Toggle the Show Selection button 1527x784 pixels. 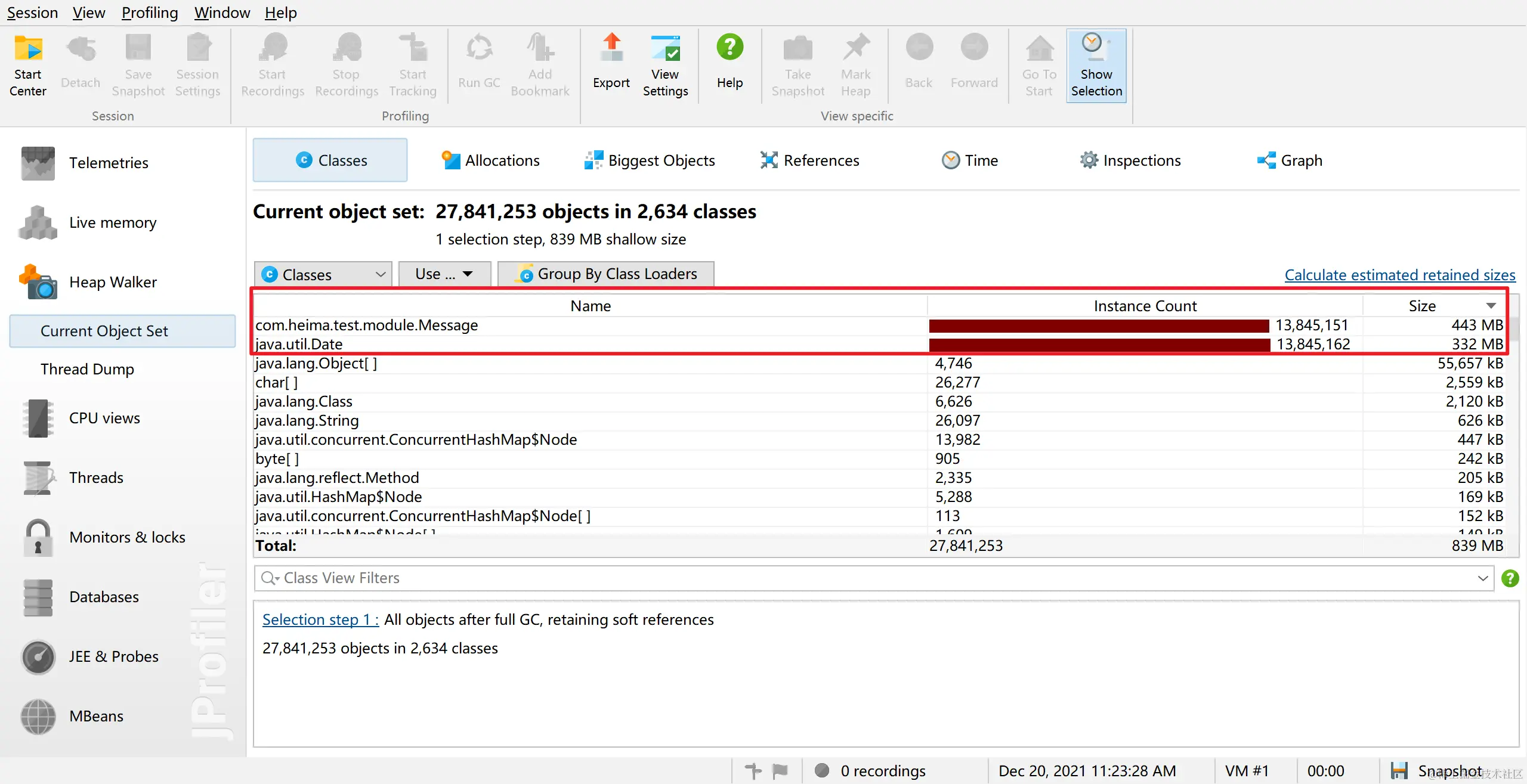1096,66
